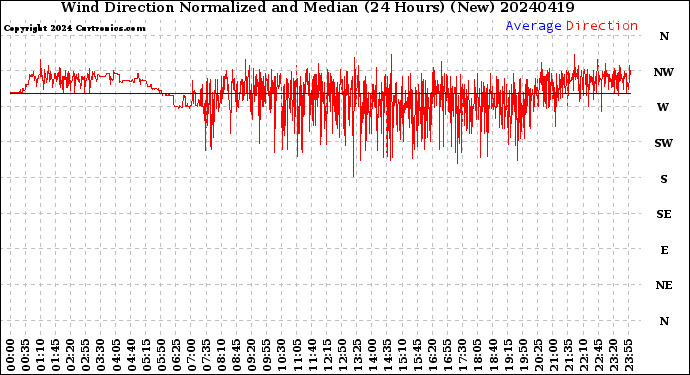
Task: Click the 15:45 time label
Action: 418,355
